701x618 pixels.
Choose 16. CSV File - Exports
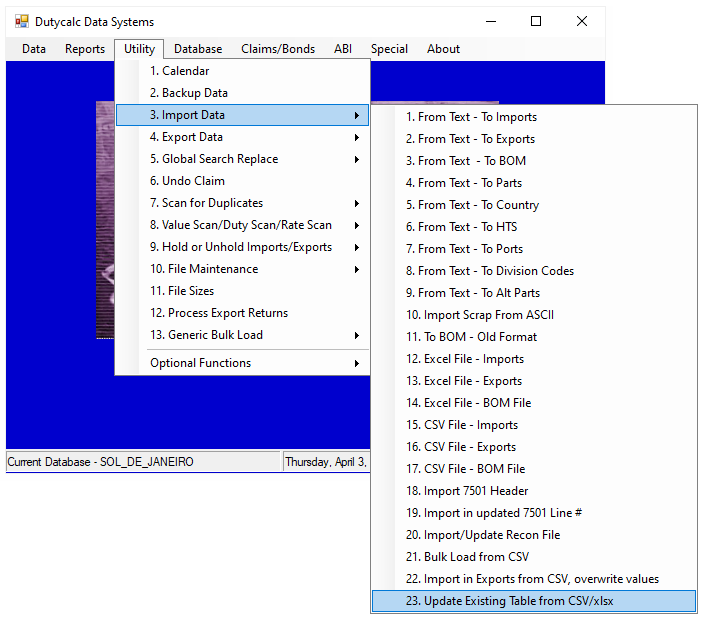(534, 447)
